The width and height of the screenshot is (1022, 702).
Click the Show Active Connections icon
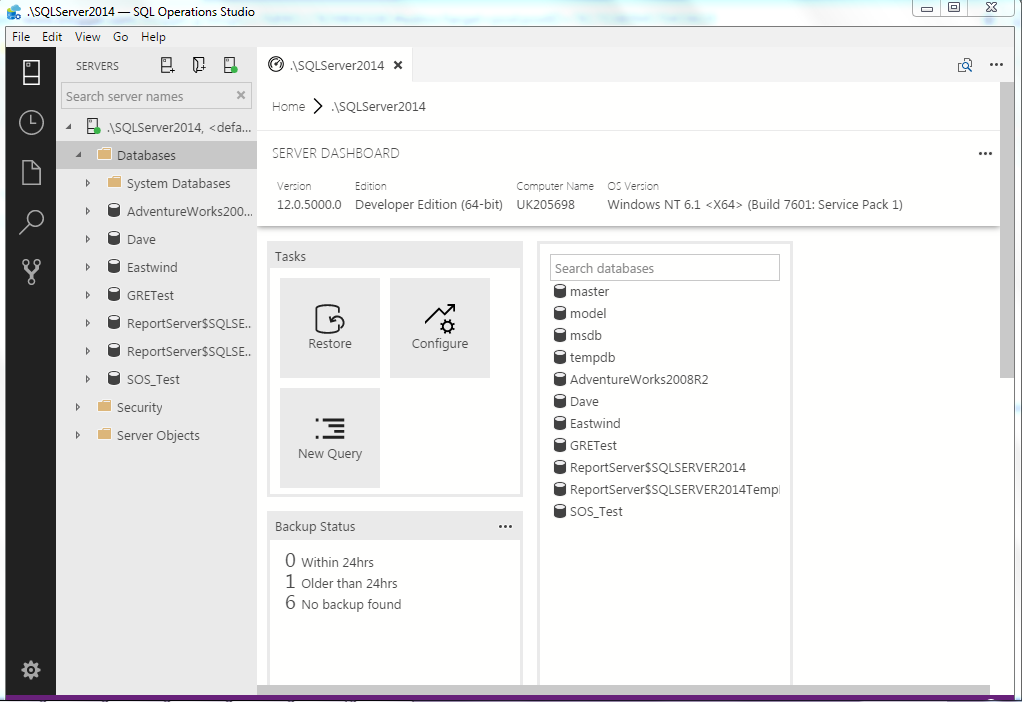[230, 65]
